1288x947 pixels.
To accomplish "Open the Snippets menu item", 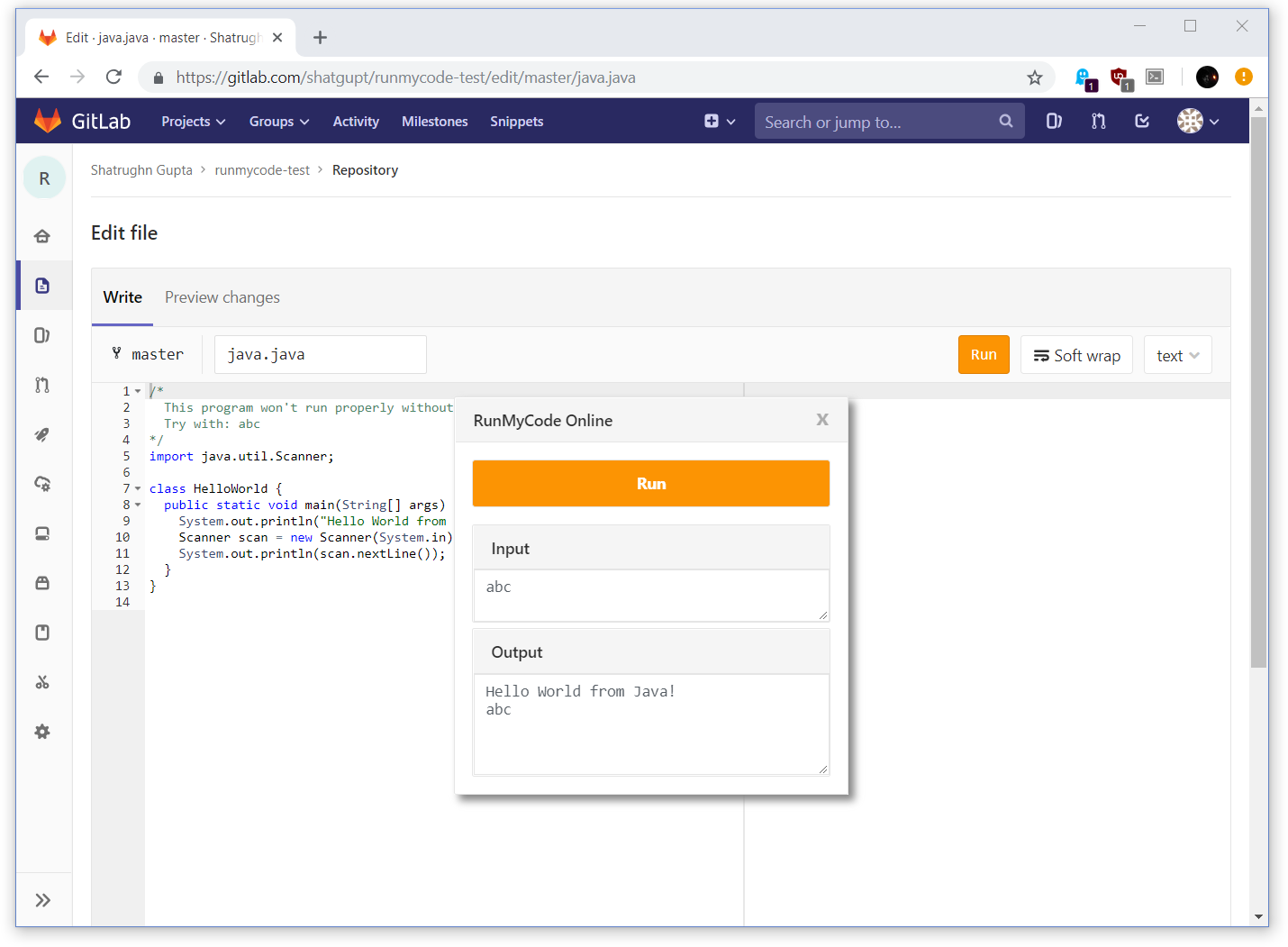I will point(517,121).
